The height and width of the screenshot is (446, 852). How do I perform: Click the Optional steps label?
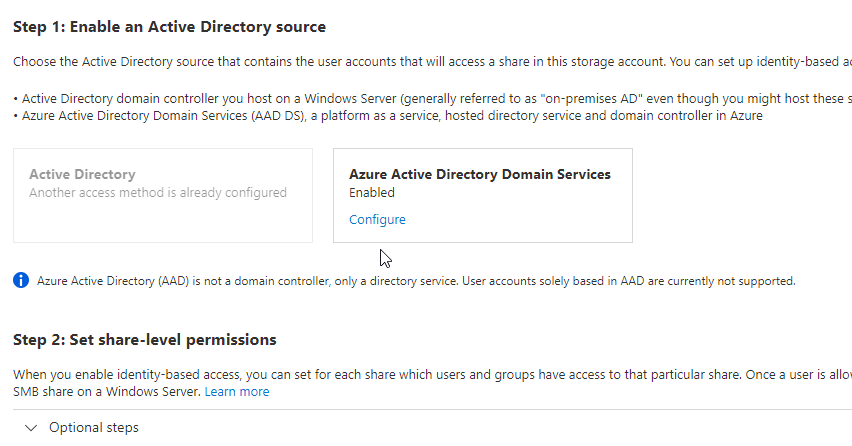[93, 428]
